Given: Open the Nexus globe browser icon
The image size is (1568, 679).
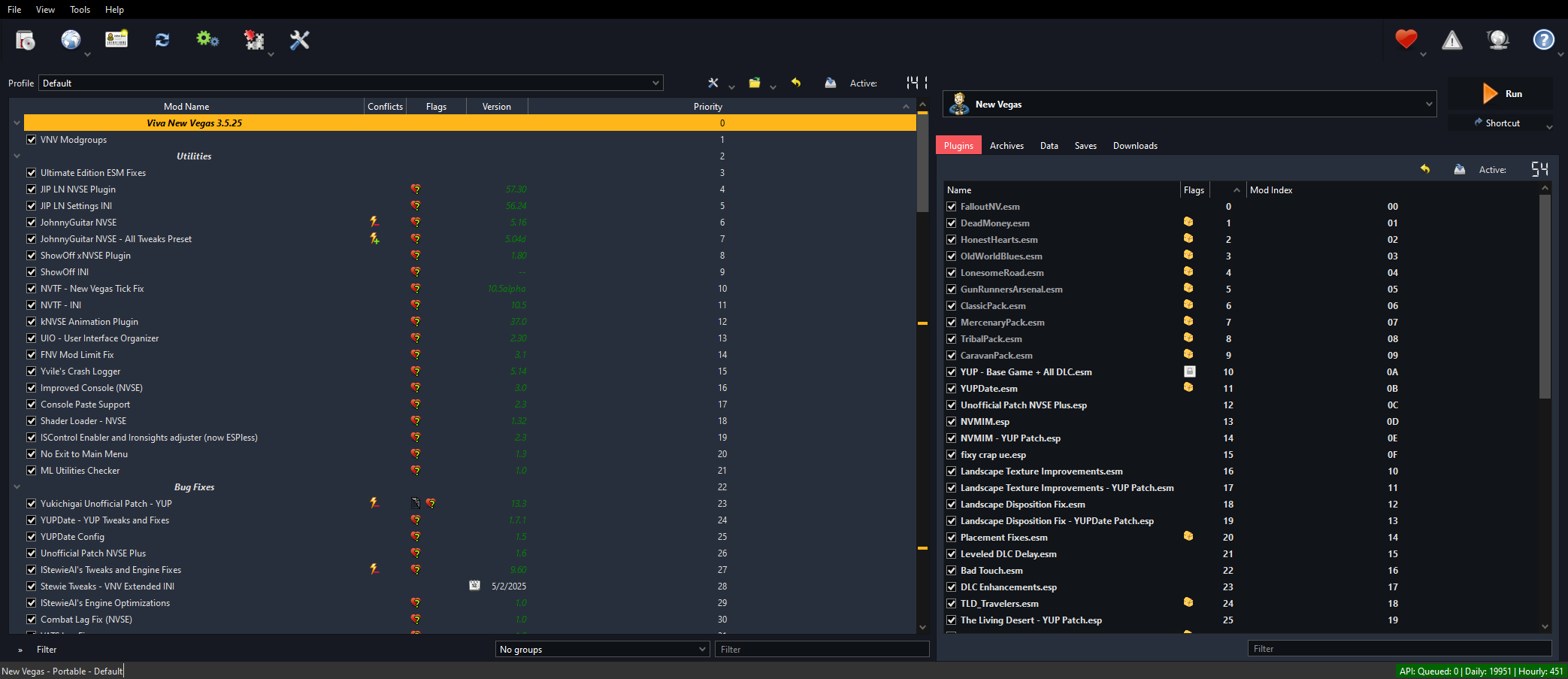Looking at the screenshot, I should click(71, 40).
